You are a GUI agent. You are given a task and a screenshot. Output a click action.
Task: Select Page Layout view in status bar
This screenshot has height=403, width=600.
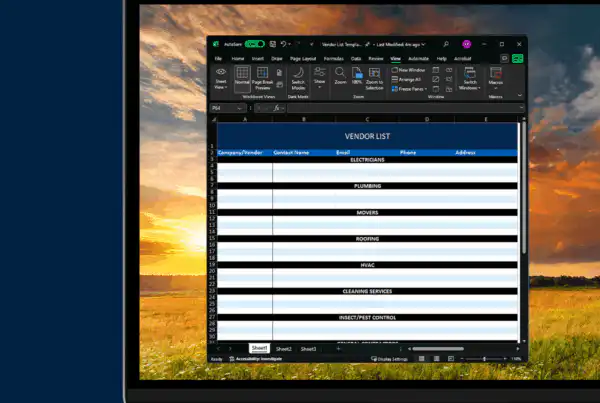click(436, 359)
